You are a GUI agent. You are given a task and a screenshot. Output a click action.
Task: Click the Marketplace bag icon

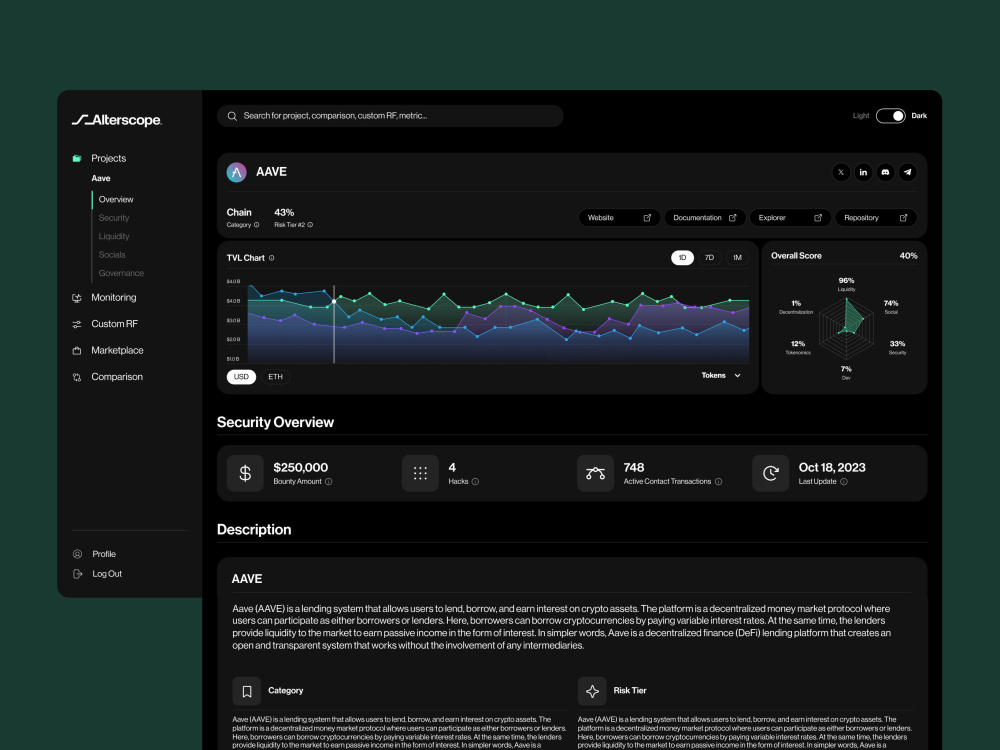point(77,351)
